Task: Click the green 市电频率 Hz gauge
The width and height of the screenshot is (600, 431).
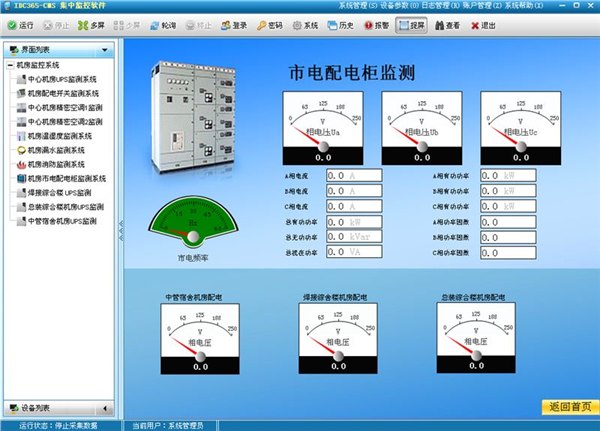Action: 193,221
